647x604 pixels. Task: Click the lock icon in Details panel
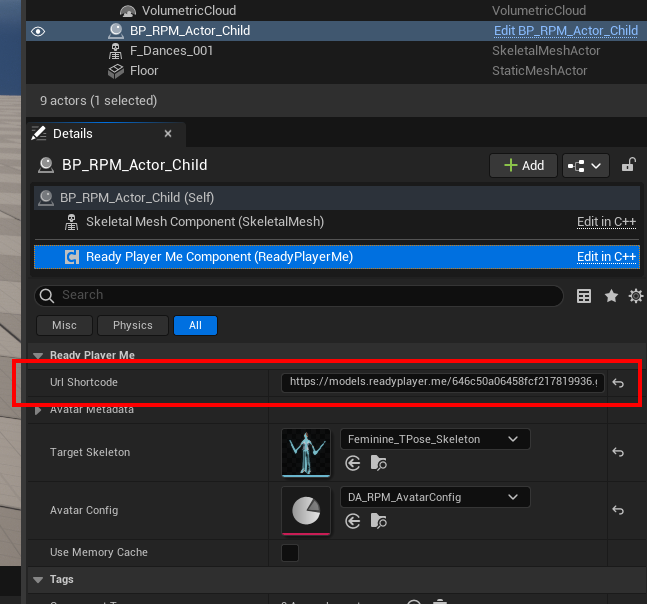click(629, 165)
